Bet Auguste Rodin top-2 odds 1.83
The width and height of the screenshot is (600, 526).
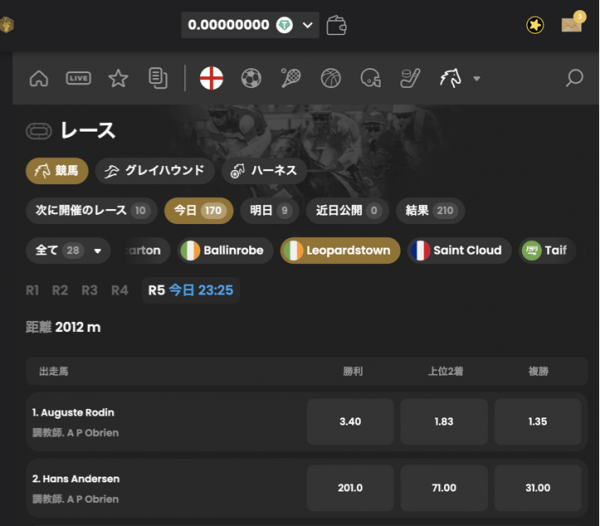tap(444, 422)
